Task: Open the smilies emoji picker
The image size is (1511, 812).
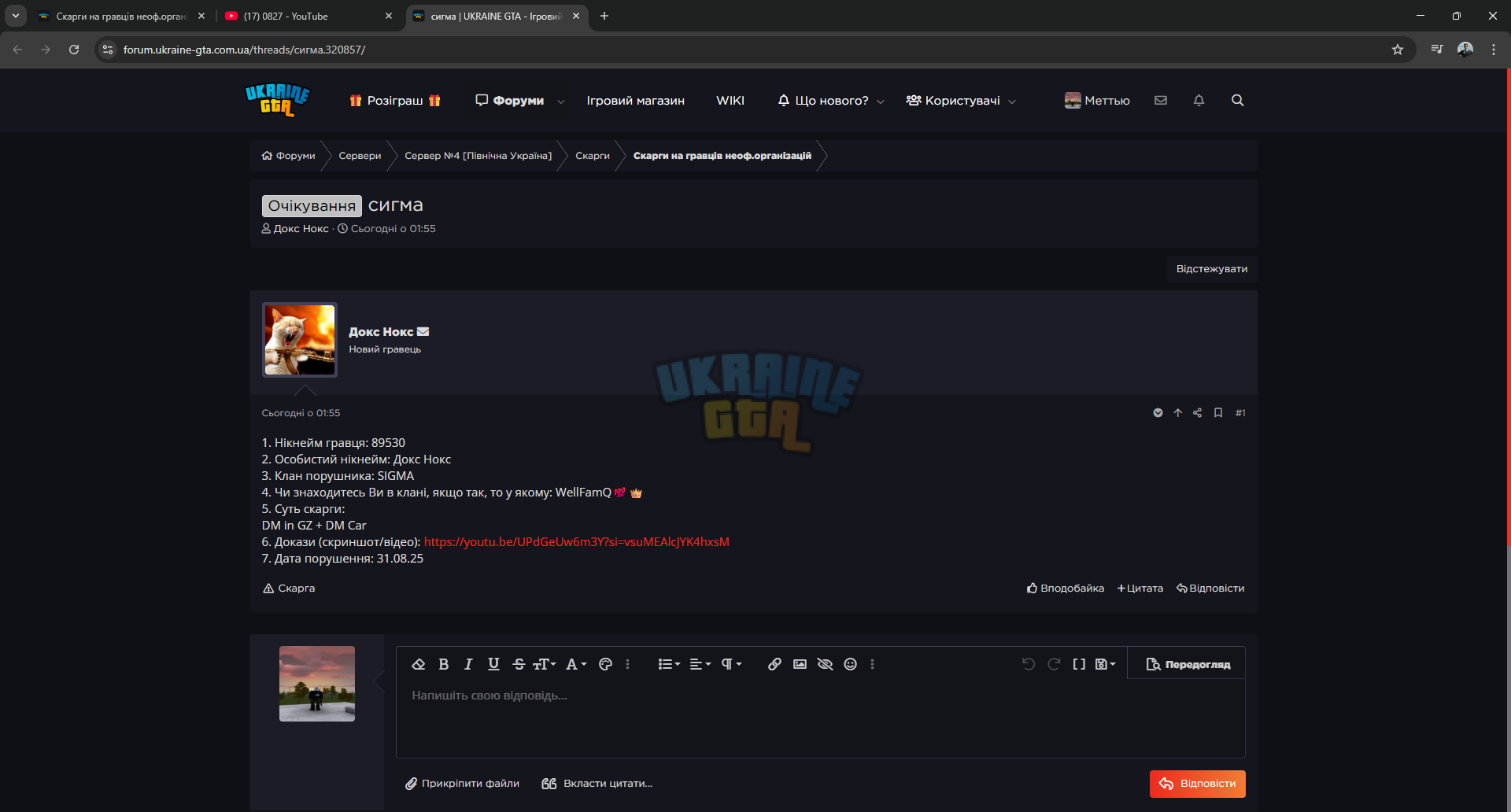Action: tap(850, 664)
